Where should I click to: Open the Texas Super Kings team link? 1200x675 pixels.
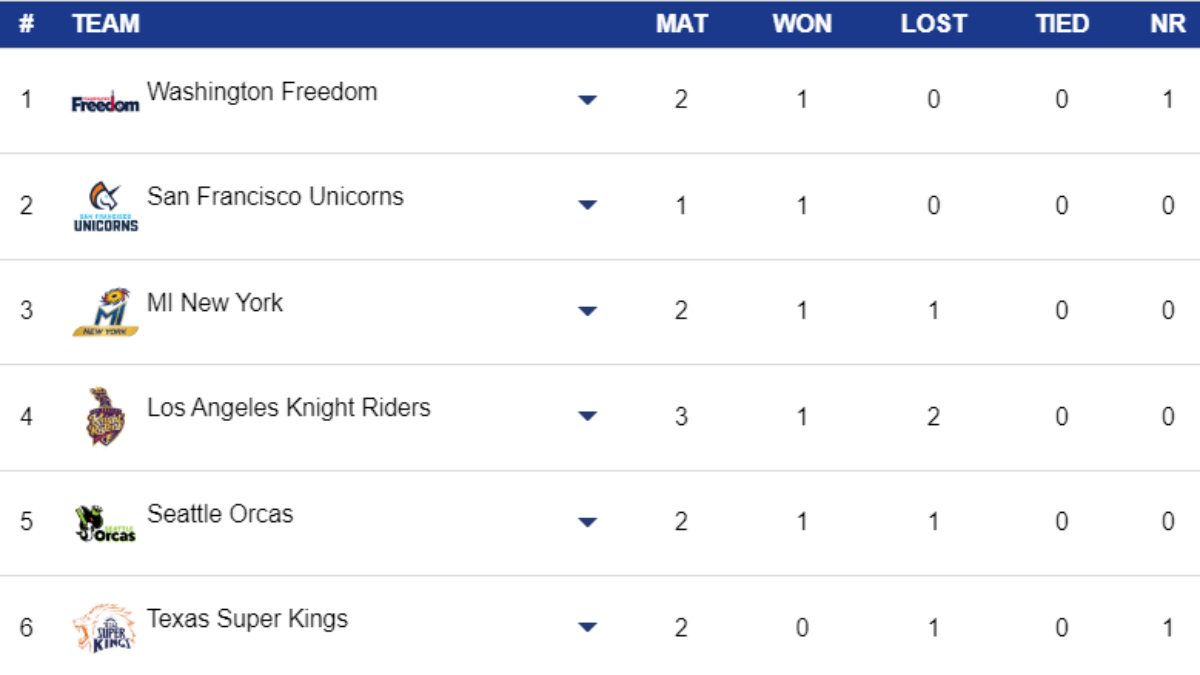247,619
